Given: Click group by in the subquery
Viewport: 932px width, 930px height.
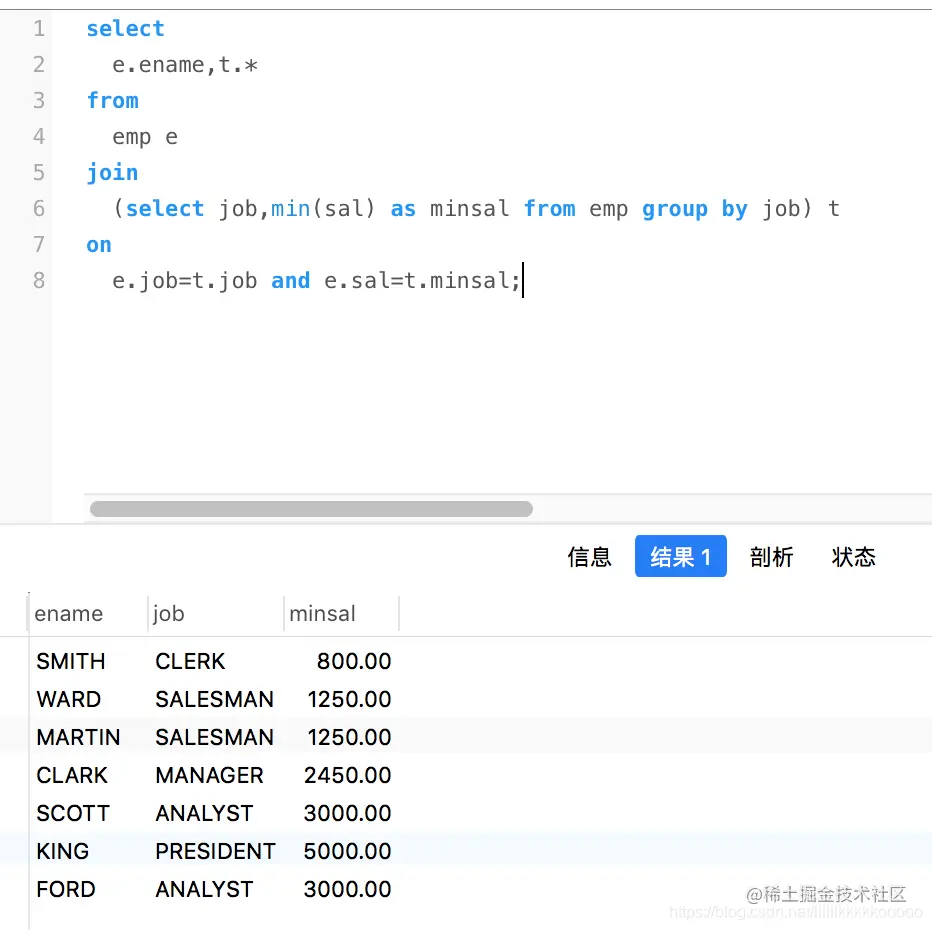Looking at the screenshot, I should coord(695,209).
